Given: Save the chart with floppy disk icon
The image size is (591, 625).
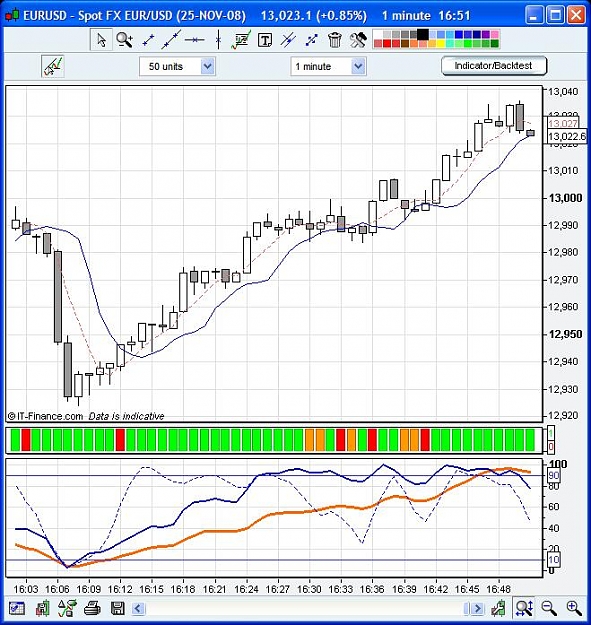Looking at the screenshot, I should tap(117, 608).
